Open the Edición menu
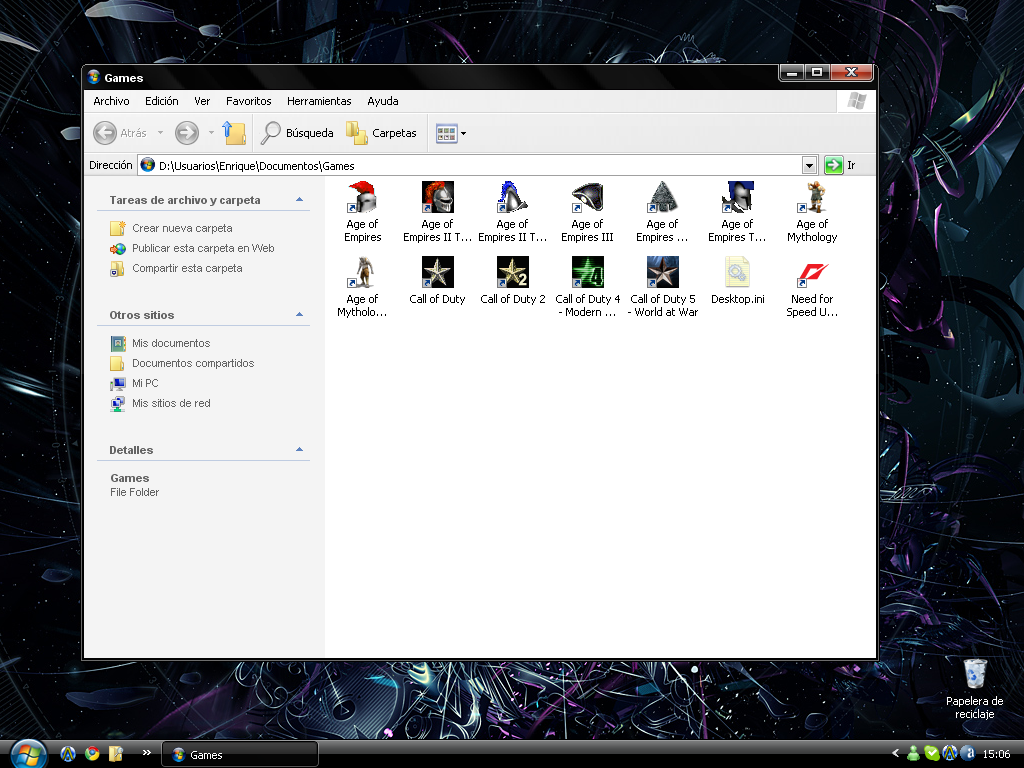Viewport: 1024px width, 768px height. (161, 101)
